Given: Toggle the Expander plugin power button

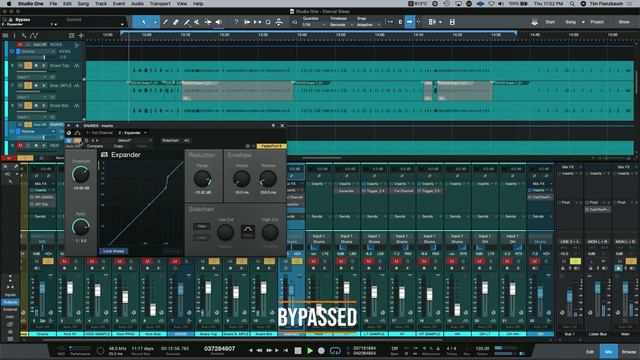Looking at the screenshot, I should tap(69, 140).
